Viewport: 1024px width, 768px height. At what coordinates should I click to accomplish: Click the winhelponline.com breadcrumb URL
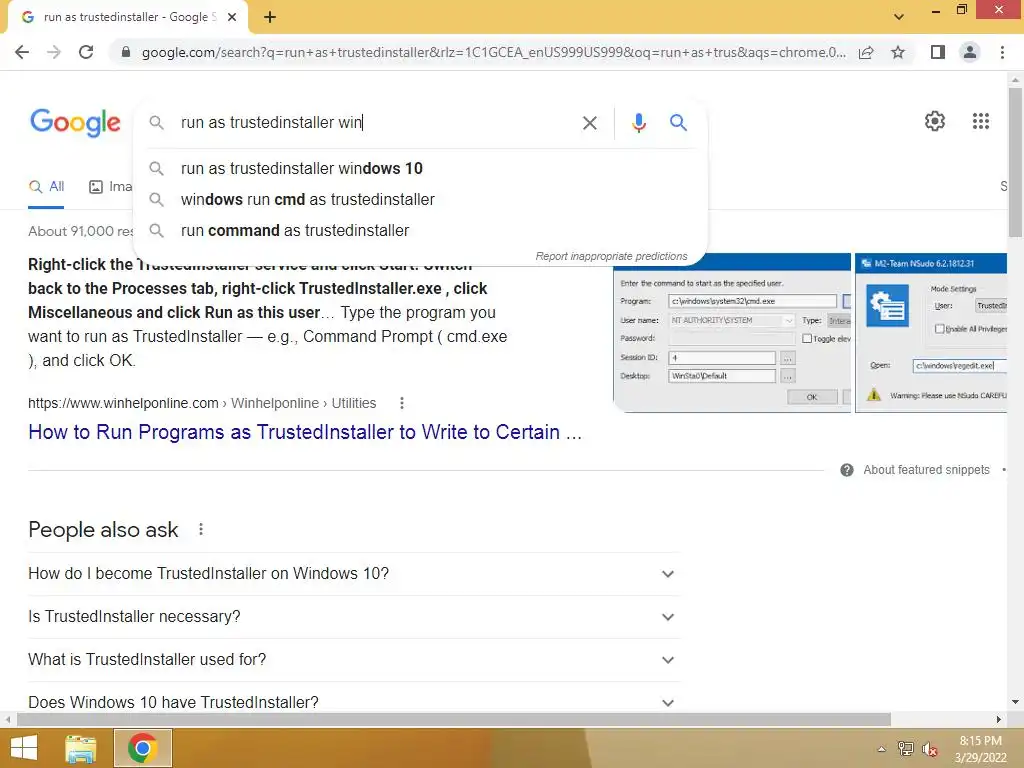pyautogui.click(x=202, y=403)
